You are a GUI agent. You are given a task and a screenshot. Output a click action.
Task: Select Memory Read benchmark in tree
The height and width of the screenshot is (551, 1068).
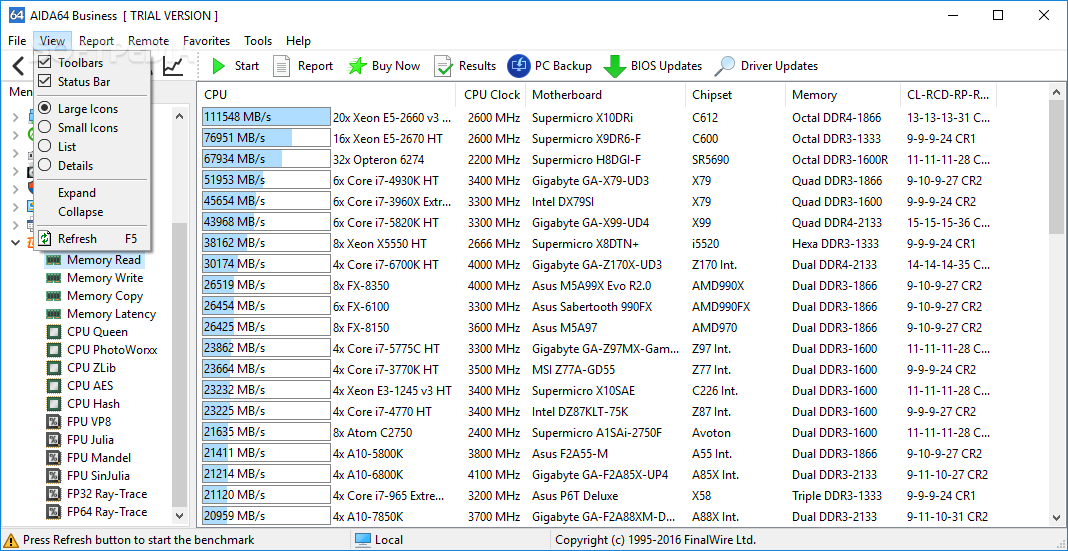coord(104,259)
